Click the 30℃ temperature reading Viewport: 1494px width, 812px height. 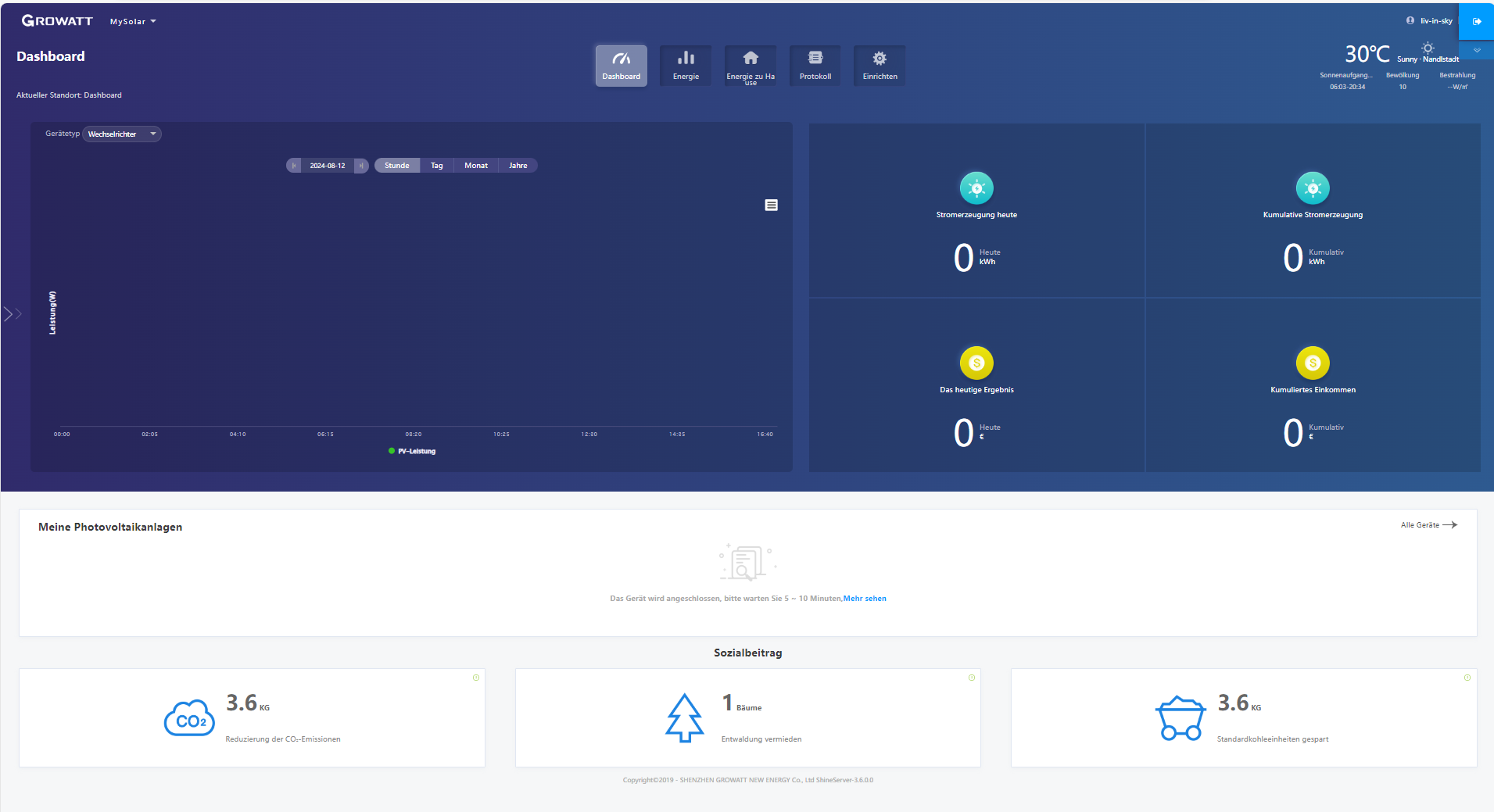pyautogui.click(x=1367, y=54)
